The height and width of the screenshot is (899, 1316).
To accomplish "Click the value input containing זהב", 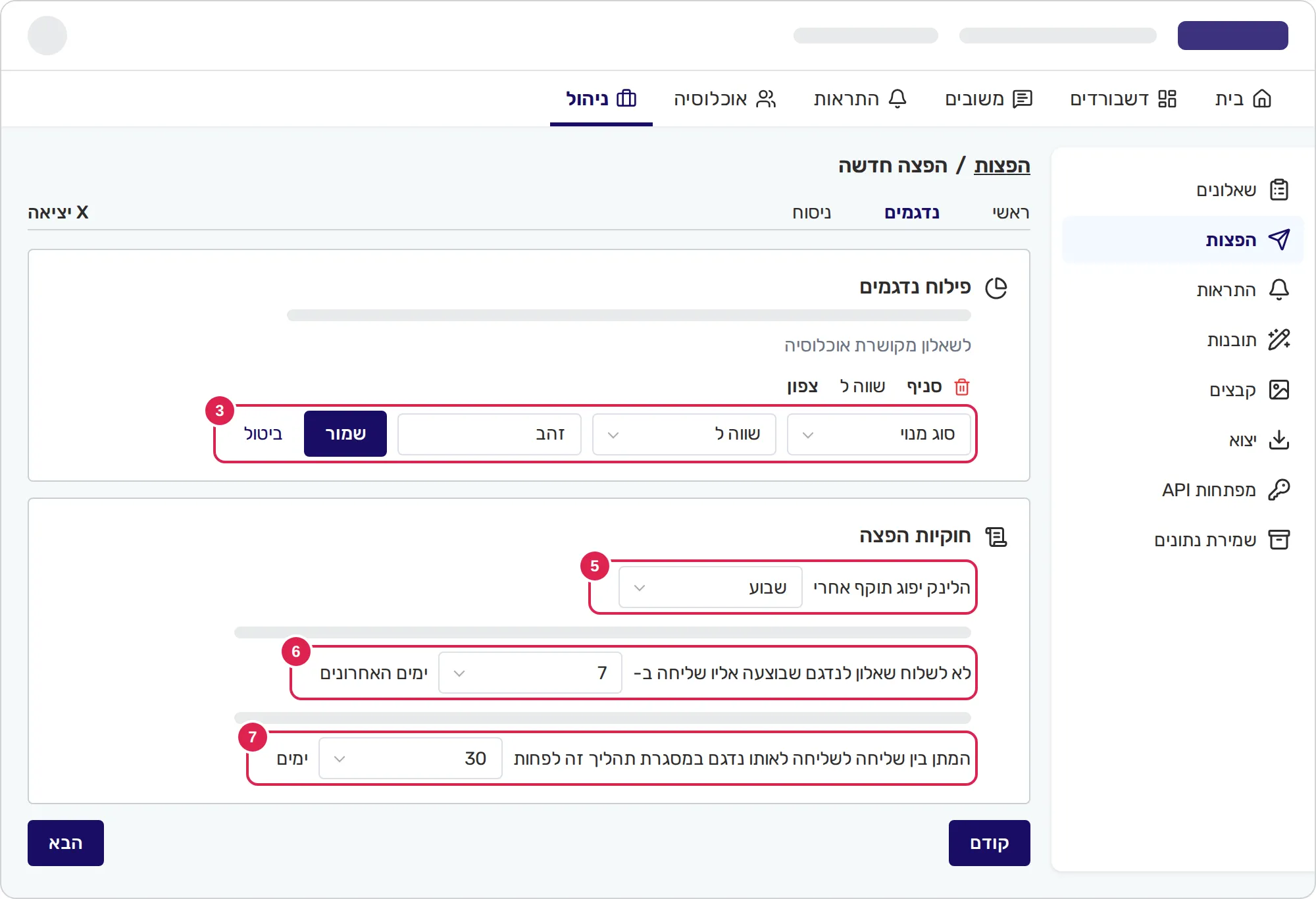I will tap(490, 434).
